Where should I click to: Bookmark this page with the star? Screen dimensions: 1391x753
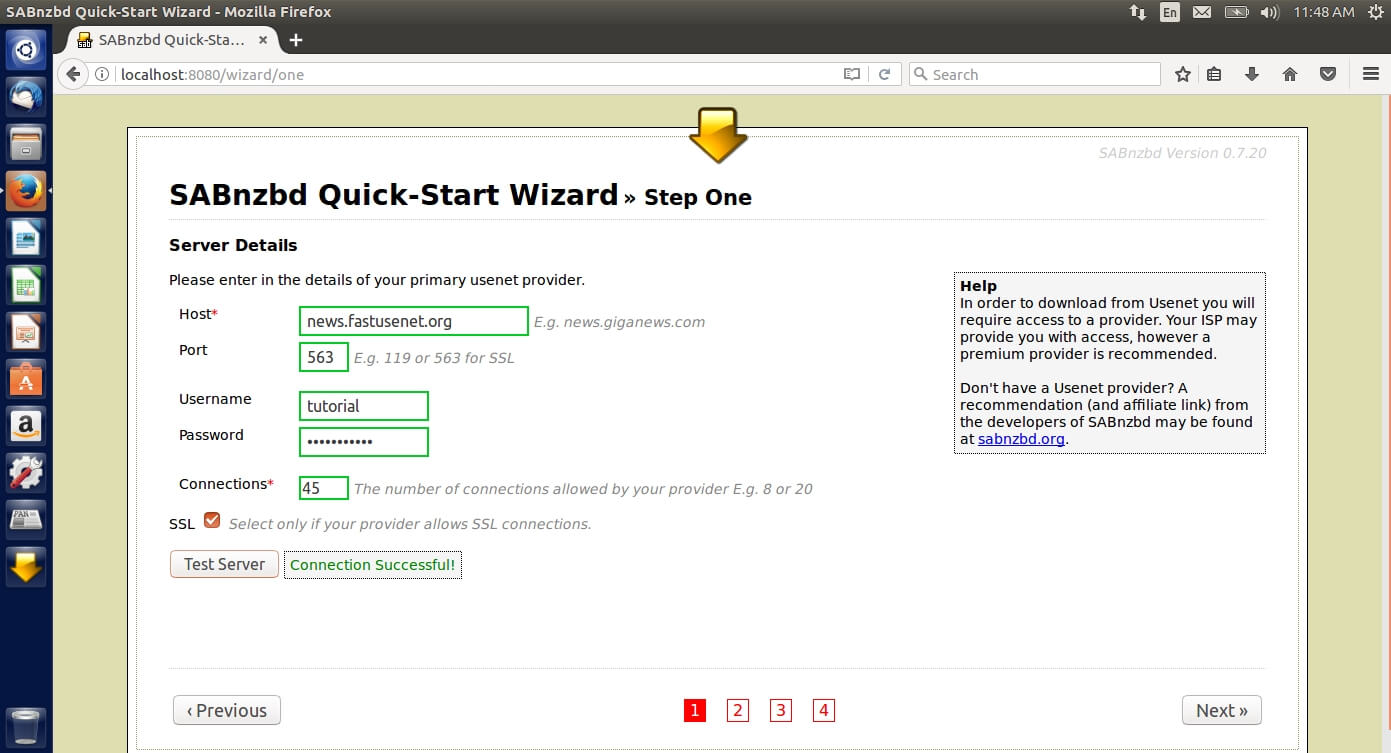tap(1183, 74)
